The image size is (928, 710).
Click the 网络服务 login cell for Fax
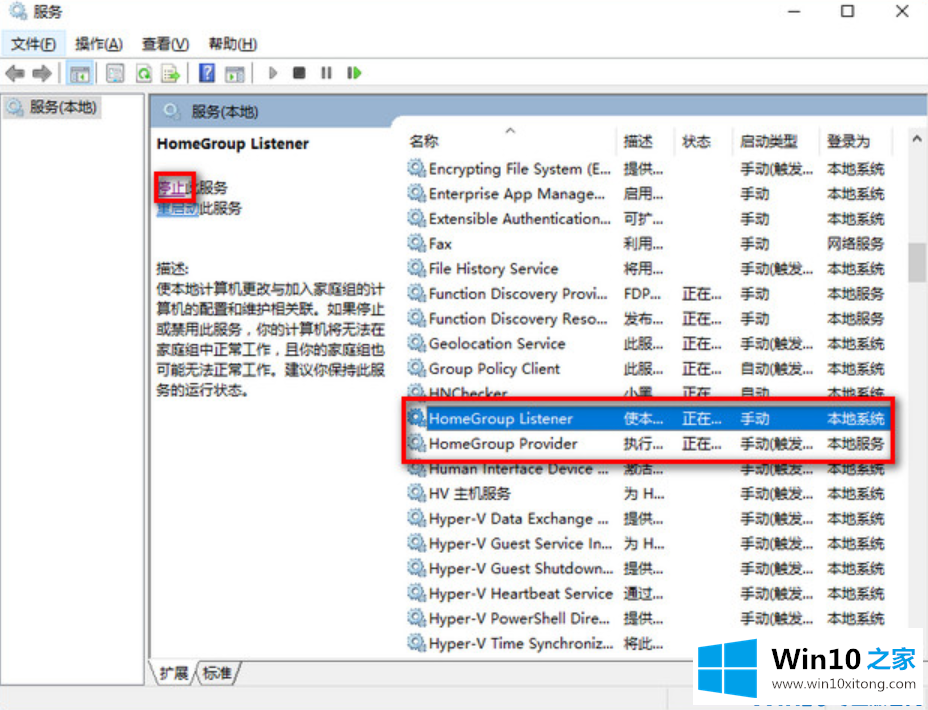(x=855, y=244)
